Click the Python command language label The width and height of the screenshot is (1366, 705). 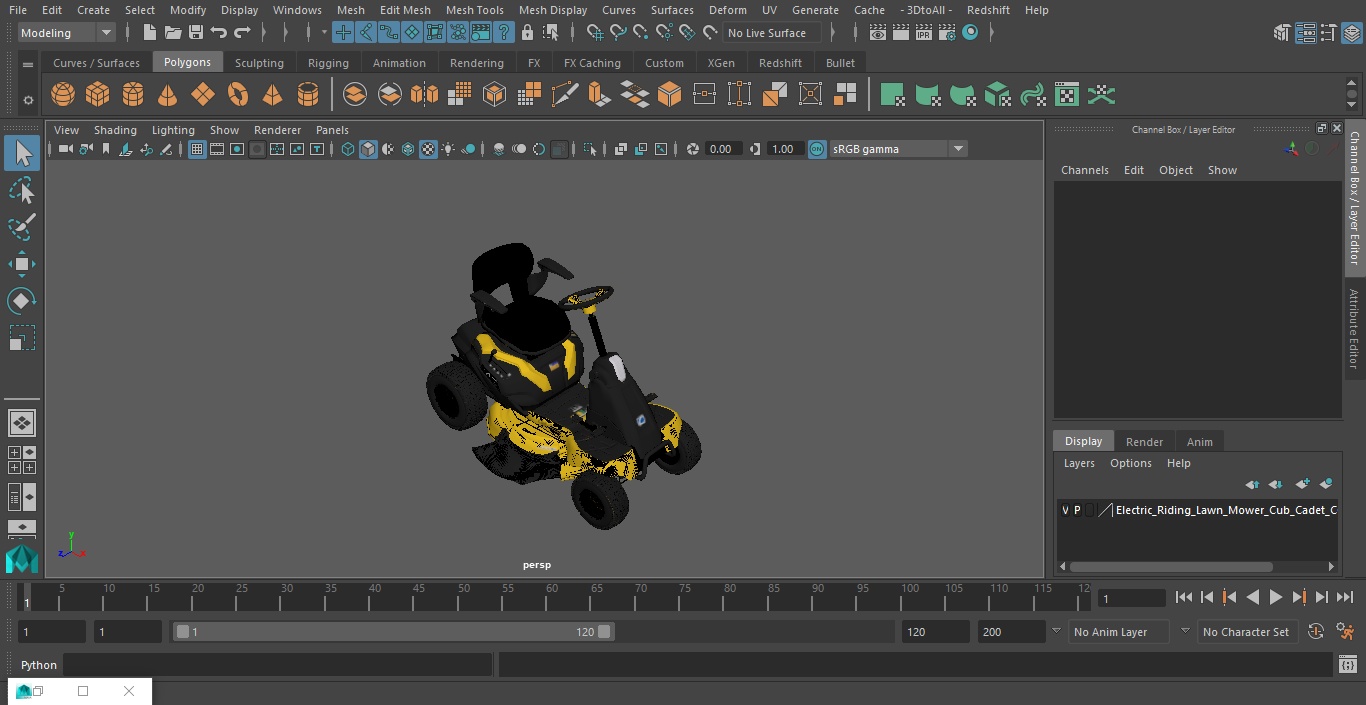point(39,665)
